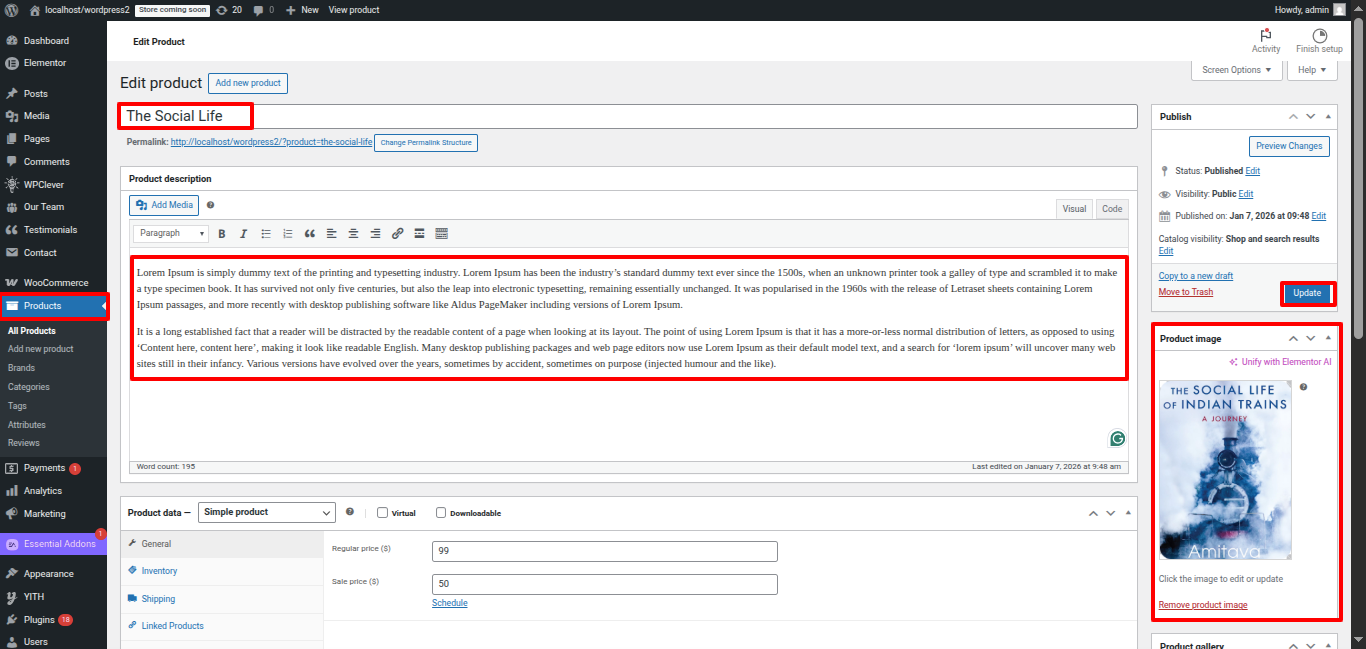This screenshot has height=649, width=1366.
Task: Click the Regular price input field
Action: (x=604, y=551)
